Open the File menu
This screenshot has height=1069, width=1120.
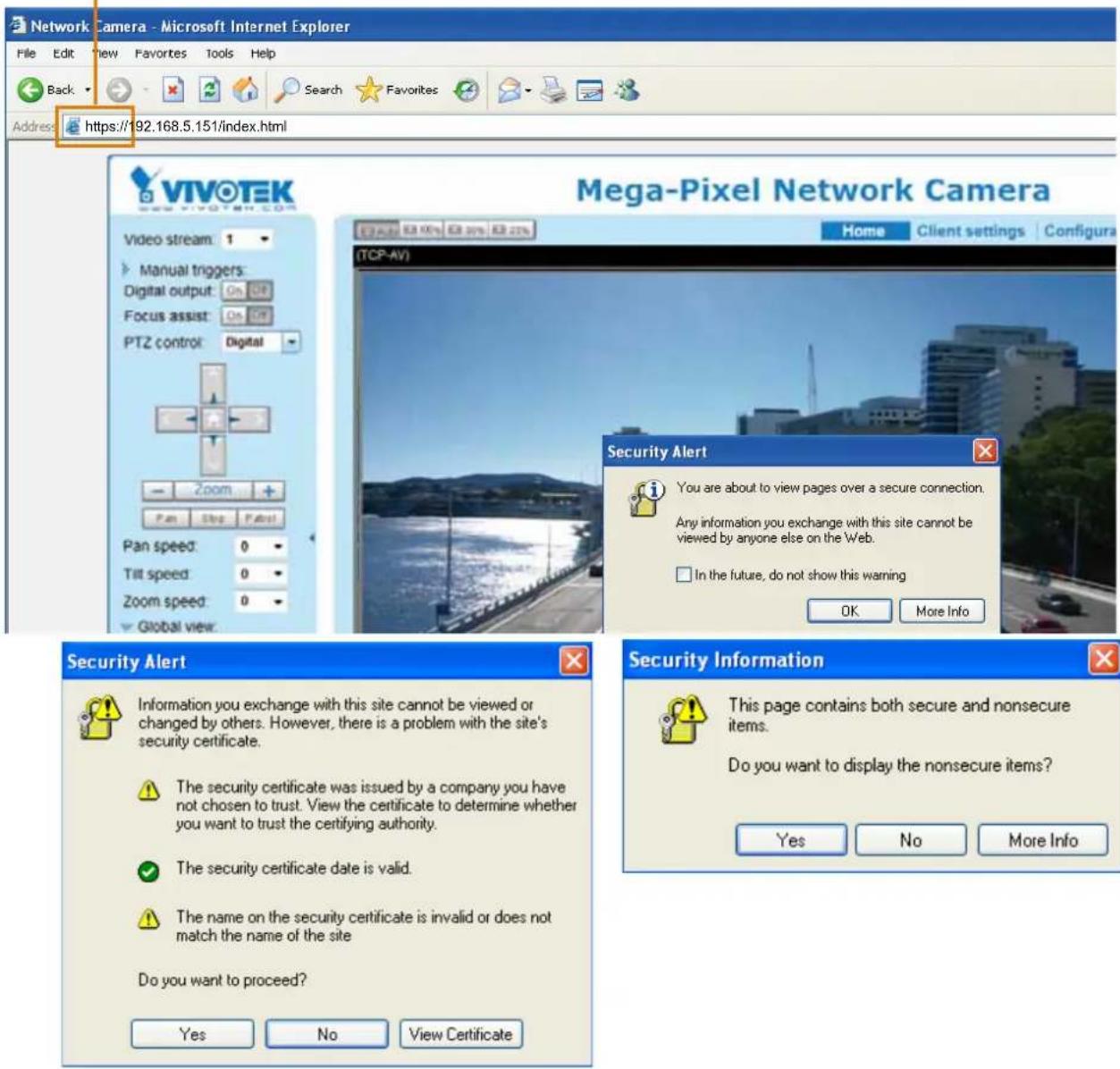pos(27,54)
